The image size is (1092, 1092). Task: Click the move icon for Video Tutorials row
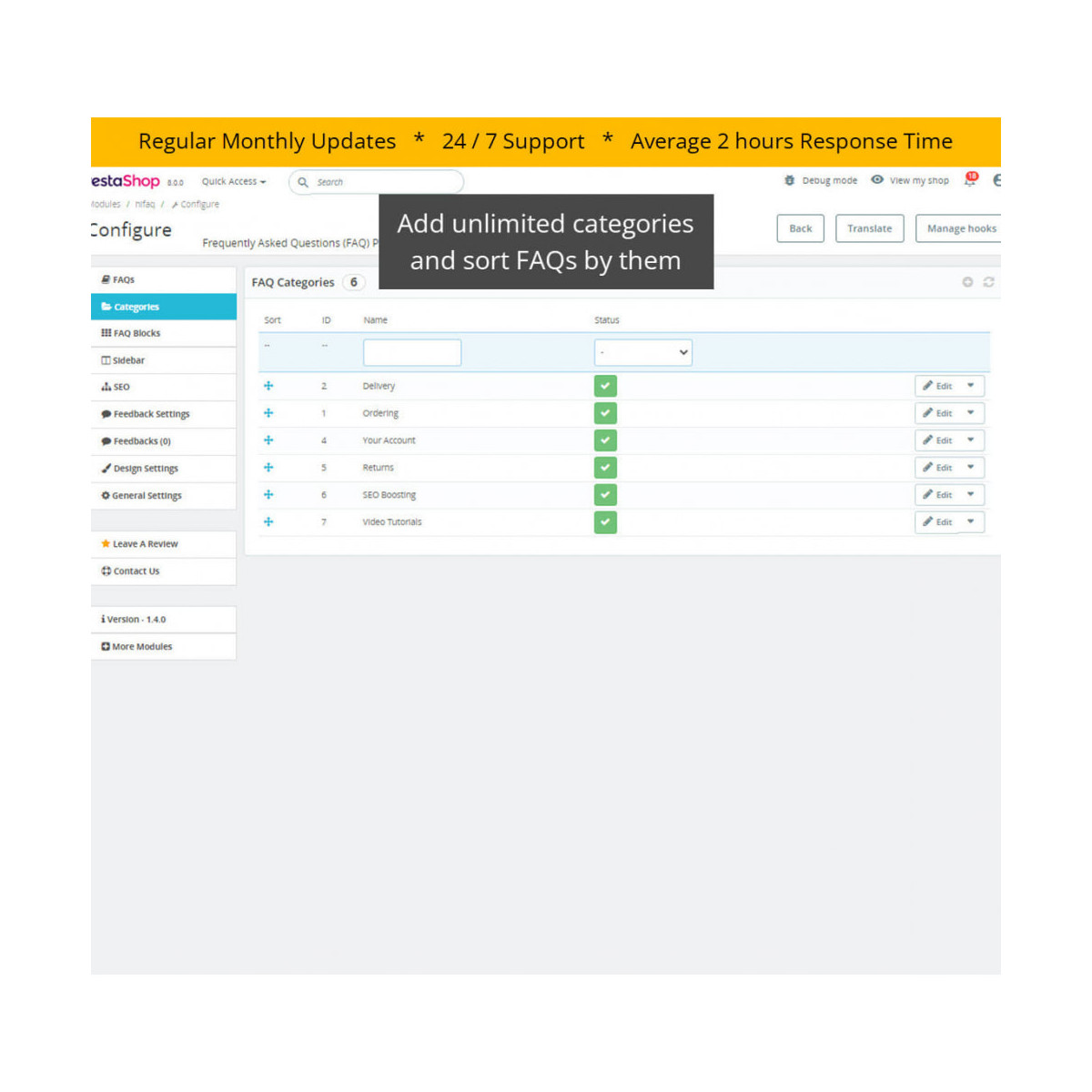click(x=268, y=522)
